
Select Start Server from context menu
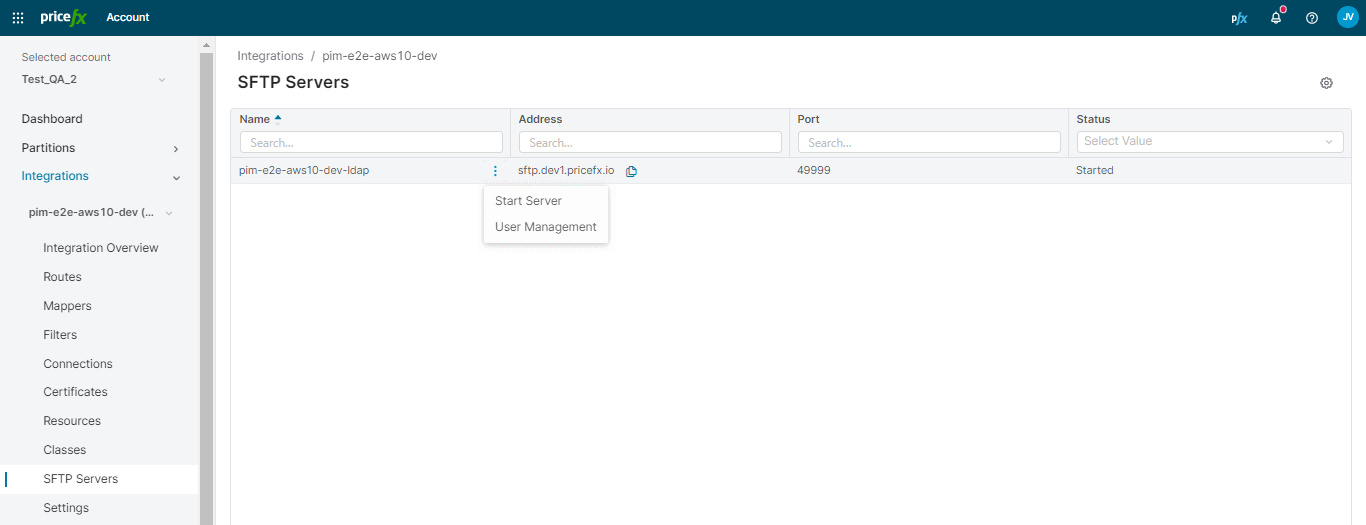coord(528,201)
